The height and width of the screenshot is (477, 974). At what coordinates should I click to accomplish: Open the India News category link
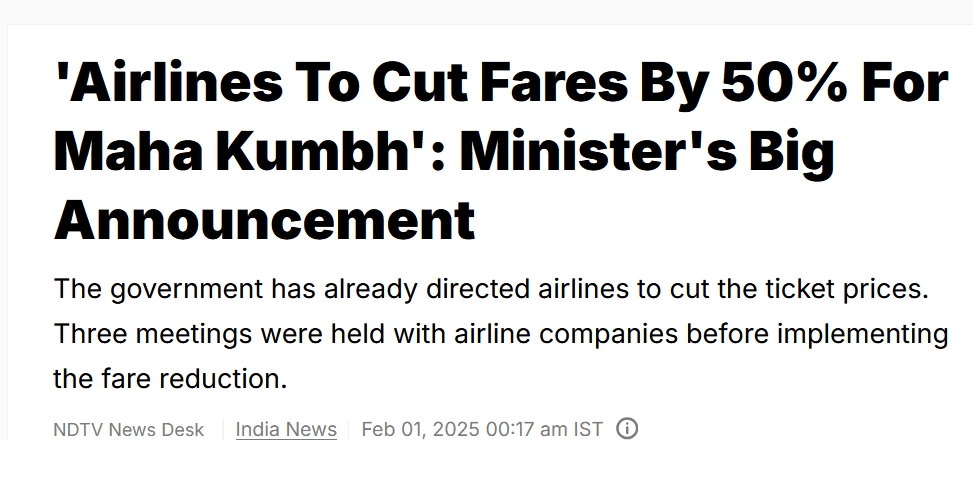286,429
